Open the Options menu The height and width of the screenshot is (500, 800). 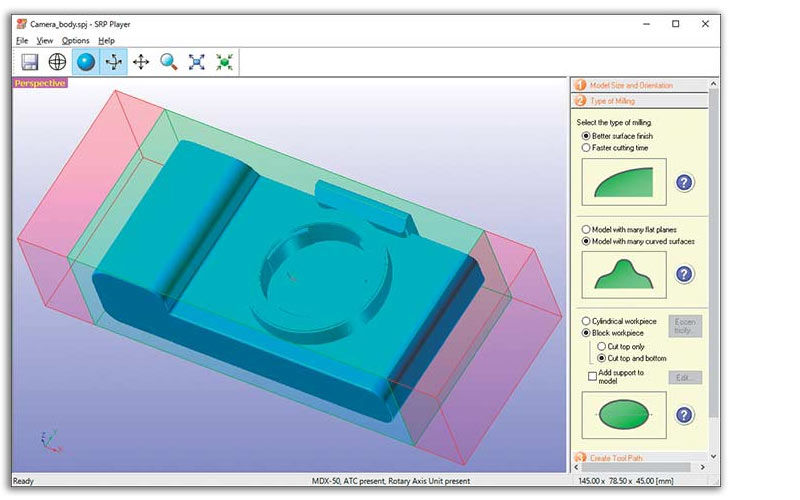(75, 41)
